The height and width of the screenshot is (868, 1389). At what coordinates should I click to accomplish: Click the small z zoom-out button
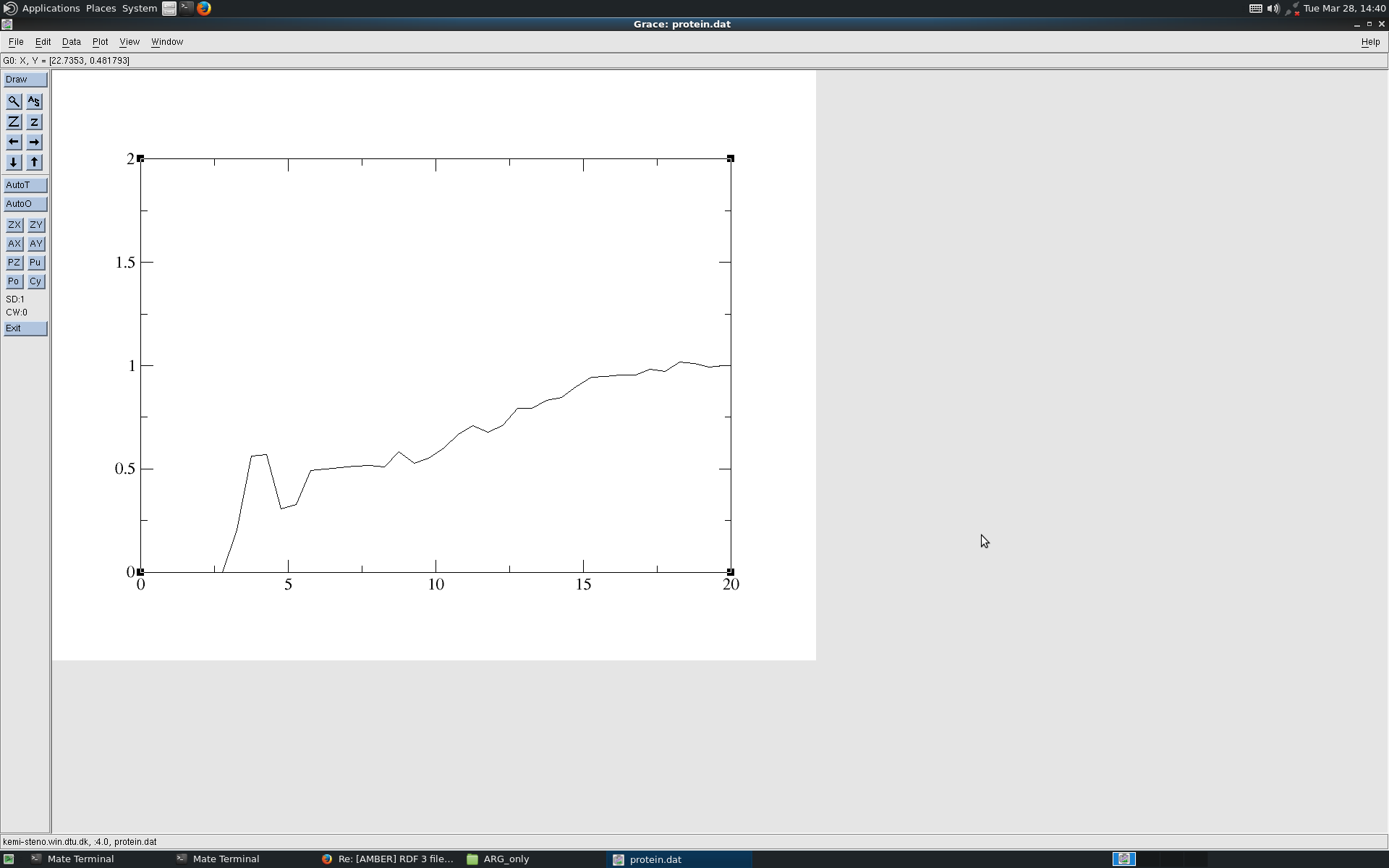coord(34,122)
